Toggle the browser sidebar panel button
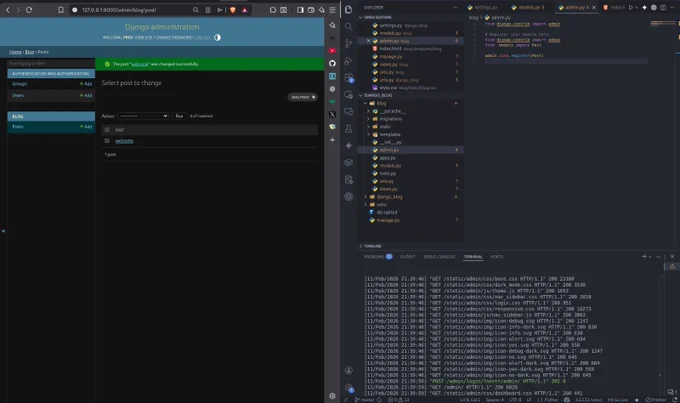The height and width of the screenshot is (403, 680). [300, 10]
